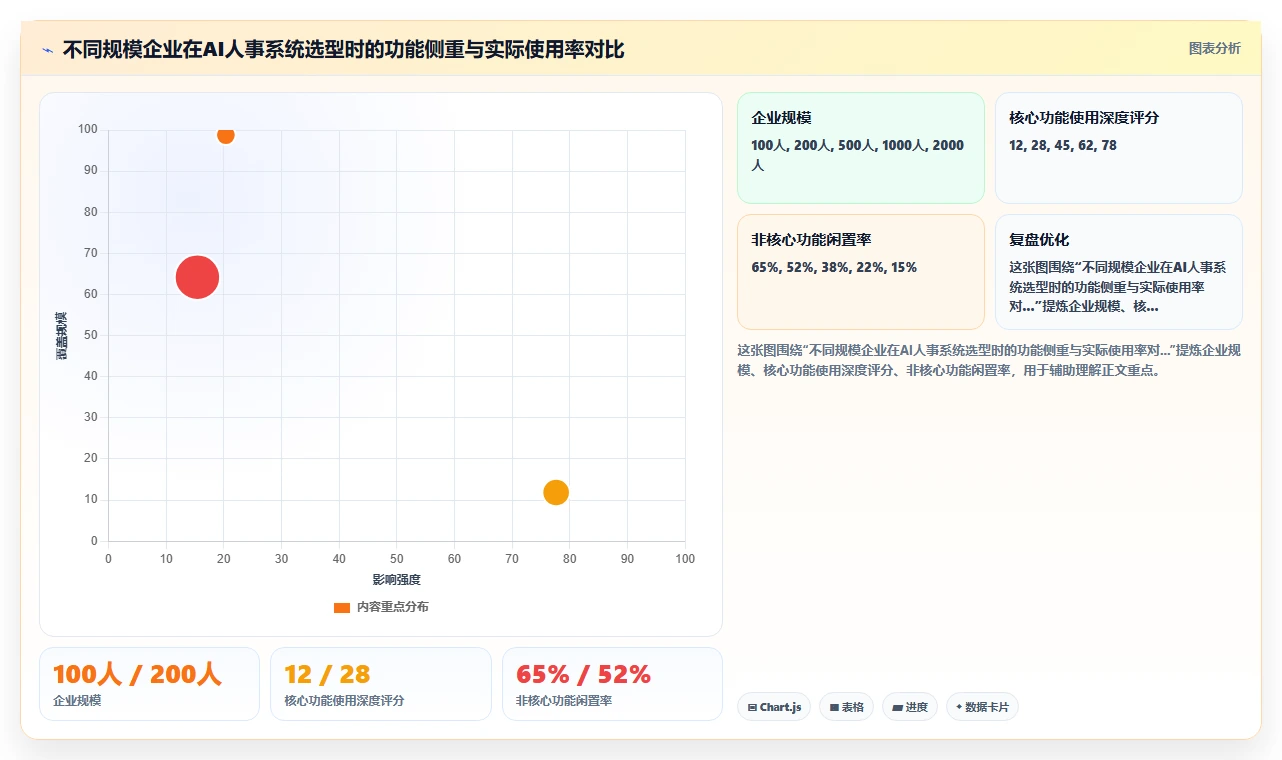Click the 内容重点分布 legend text

pos(393,607)
